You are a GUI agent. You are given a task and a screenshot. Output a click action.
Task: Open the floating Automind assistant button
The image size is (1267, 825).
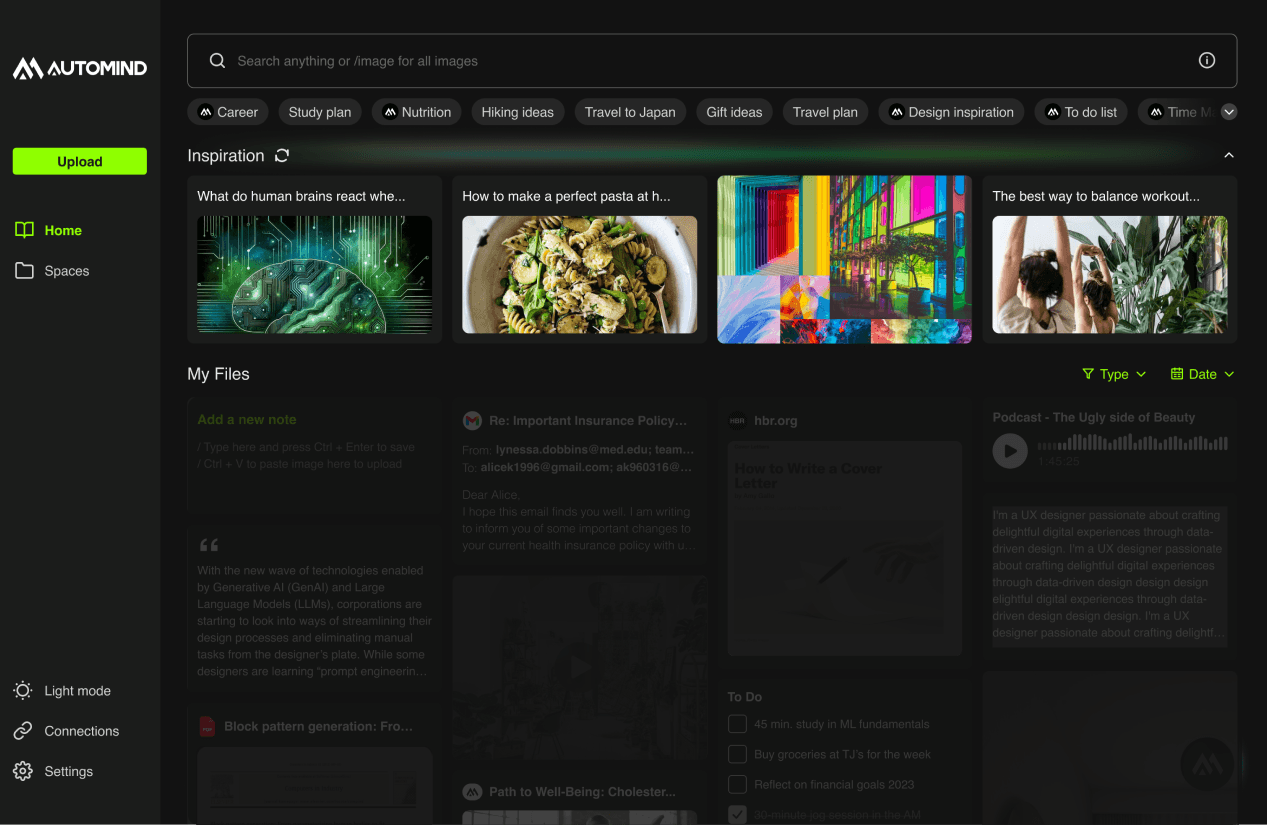pos(1207,764)
